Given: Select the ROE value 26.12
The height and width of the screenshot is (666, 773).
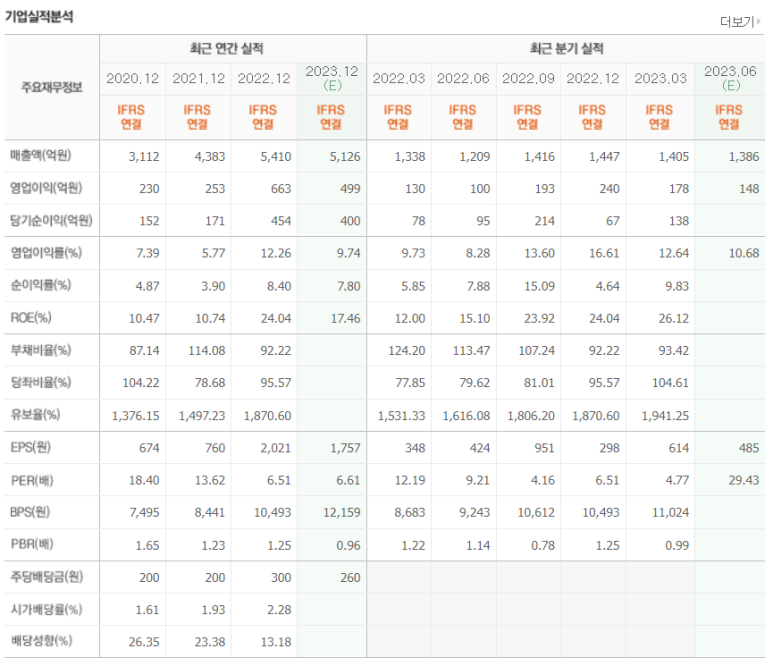Looking at the screenshot, I should coord(673,318).
